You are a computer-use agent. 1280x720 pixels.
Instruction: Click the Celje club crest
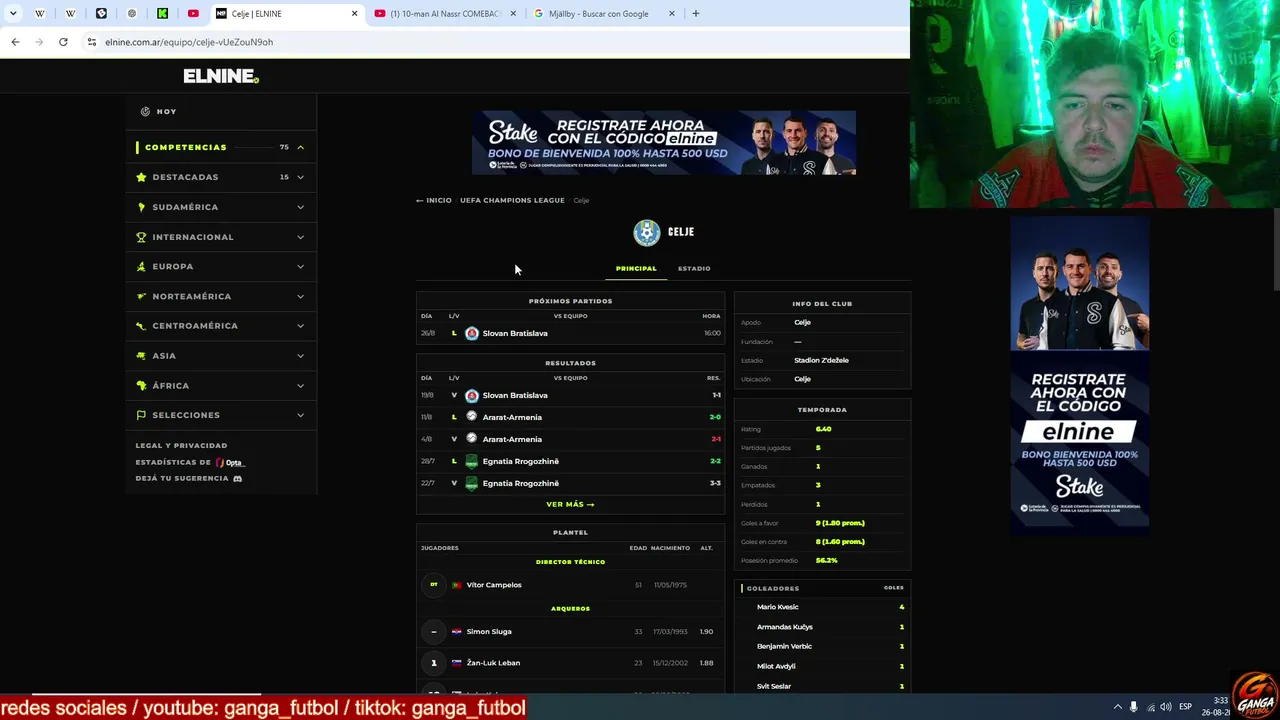point(647,232)
